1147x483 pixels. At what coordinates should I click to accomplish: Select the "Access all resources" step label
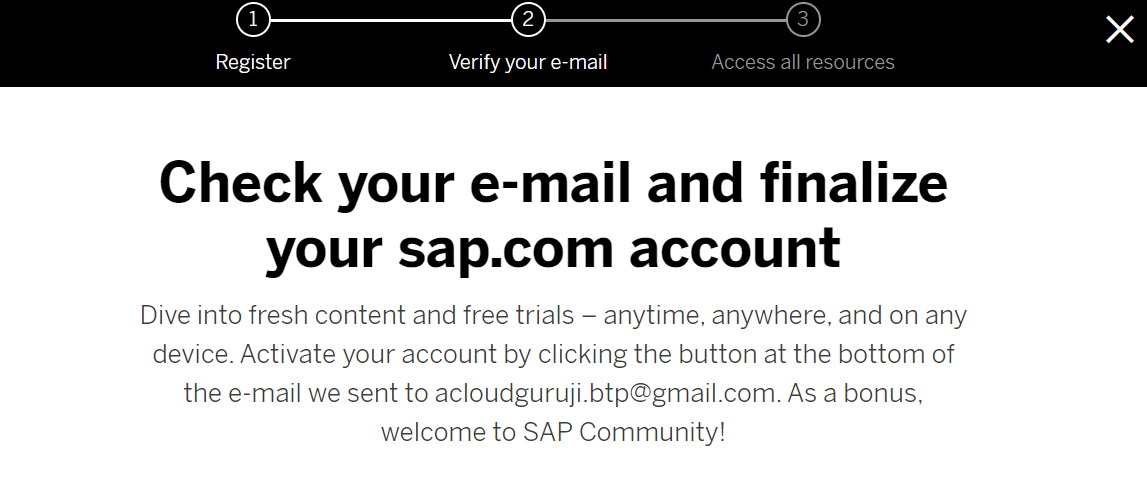[x=803, y=62]
